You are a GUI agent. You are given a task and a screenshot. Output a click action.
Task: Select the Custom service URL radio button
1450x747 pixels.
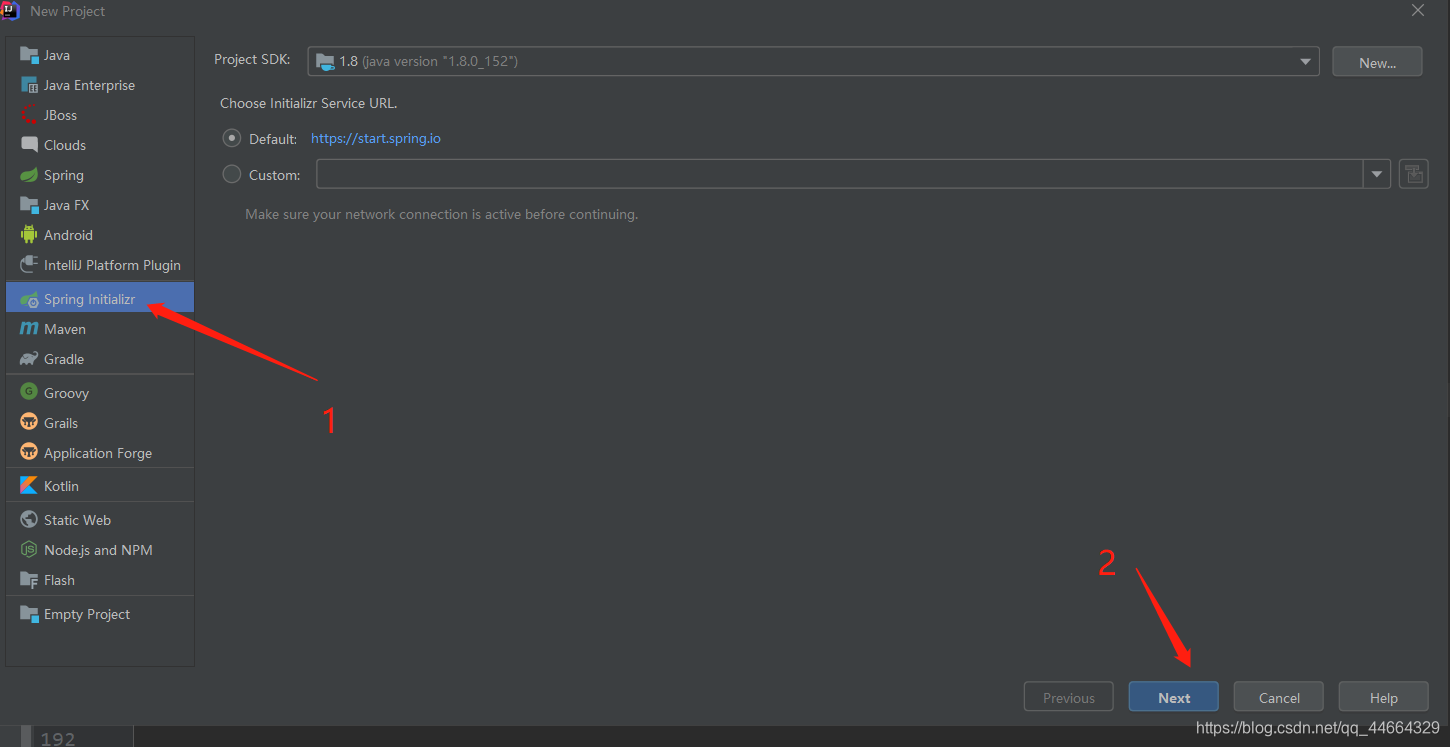(x=232, y=174)
